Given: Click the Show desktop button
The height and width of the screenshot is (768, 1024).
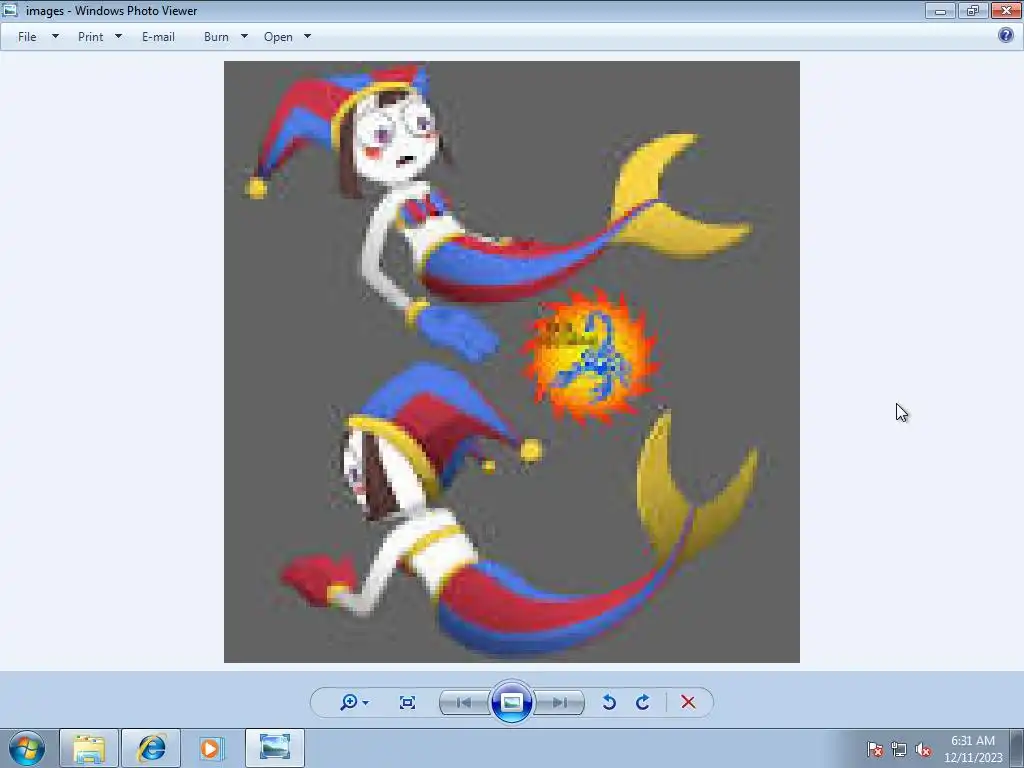Looking at the screenshot, I should pos(1017,748).
